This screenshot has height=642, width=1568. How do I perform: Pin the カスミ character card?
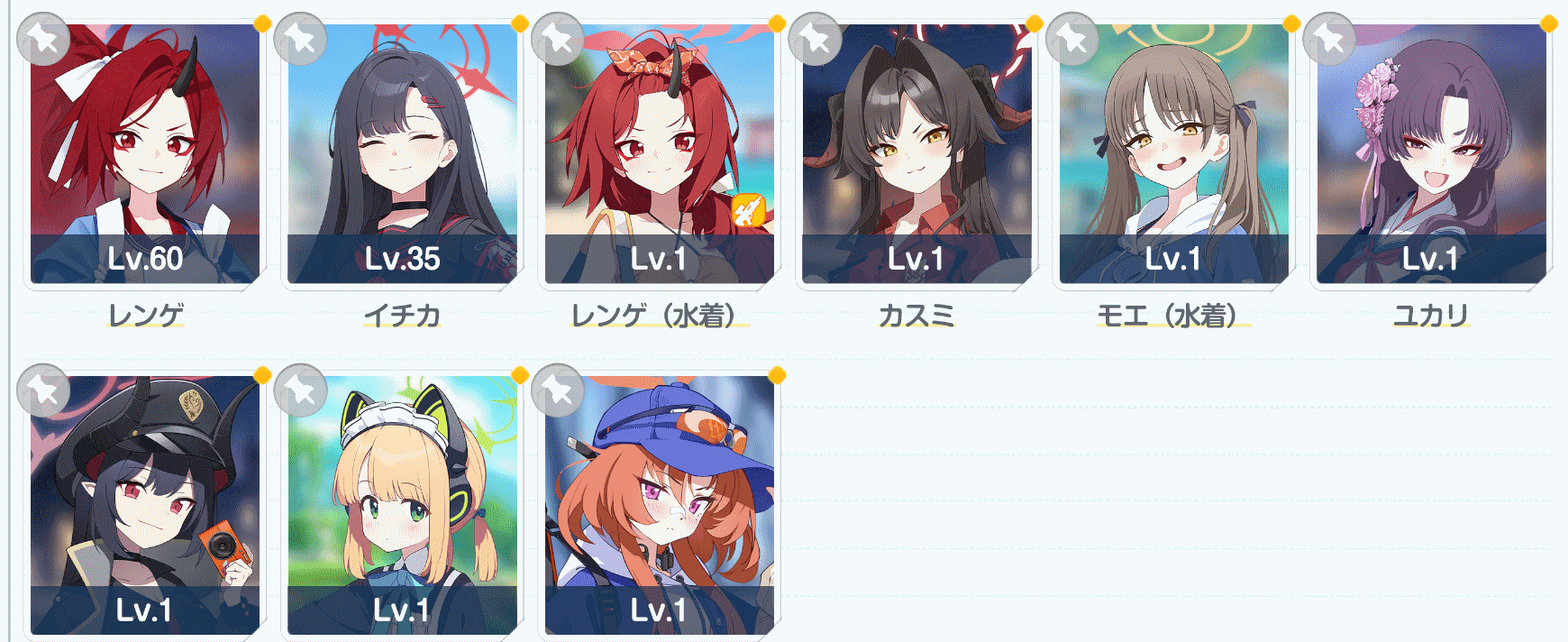(x=815, y=39)
